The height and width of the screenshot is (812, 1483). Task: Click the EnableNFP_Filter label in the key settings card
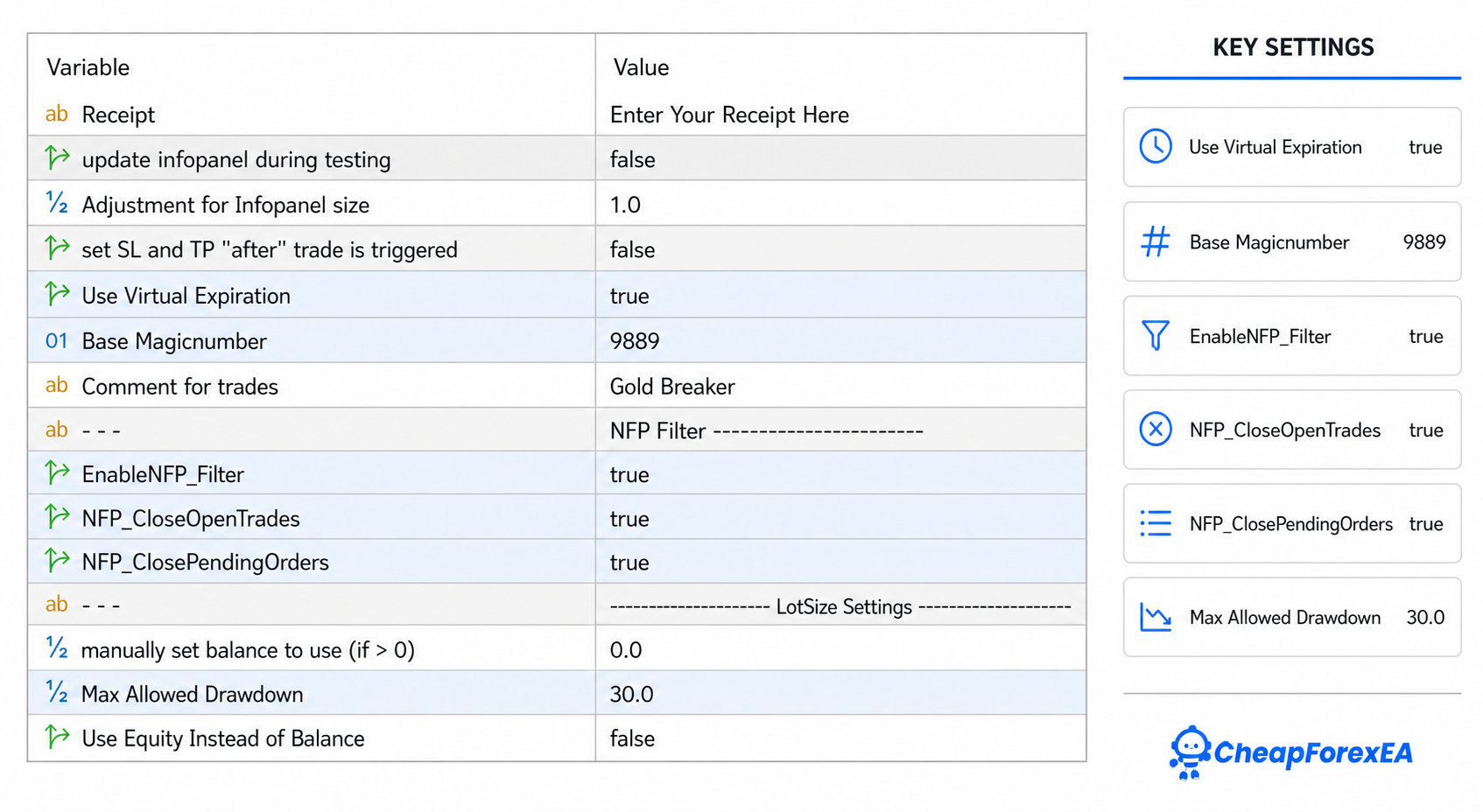[1260, 337]
